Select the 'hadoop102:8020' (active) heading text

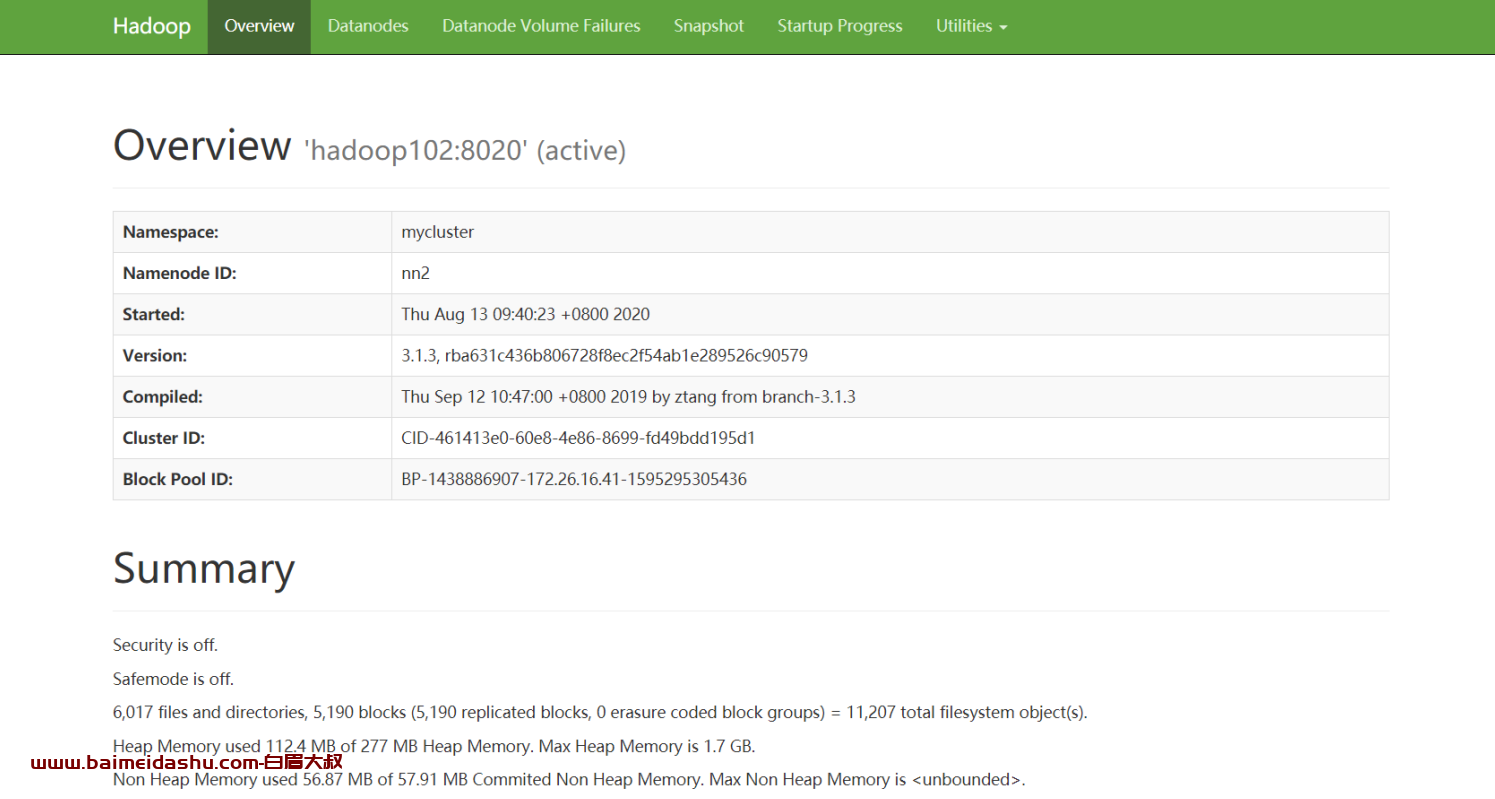point(465,151)
